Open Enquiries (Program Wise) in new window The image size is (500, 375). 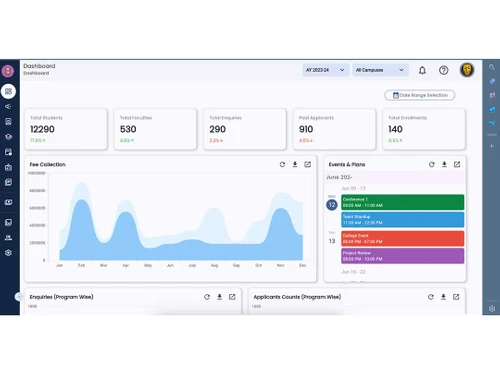point(232,297)
